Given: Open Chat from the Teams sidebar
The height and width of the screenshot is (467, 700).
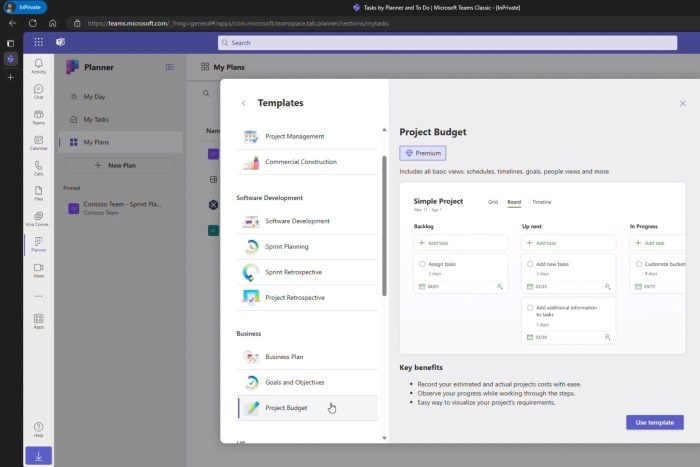Looking at the screenshot, I should [x=38, y=91].
